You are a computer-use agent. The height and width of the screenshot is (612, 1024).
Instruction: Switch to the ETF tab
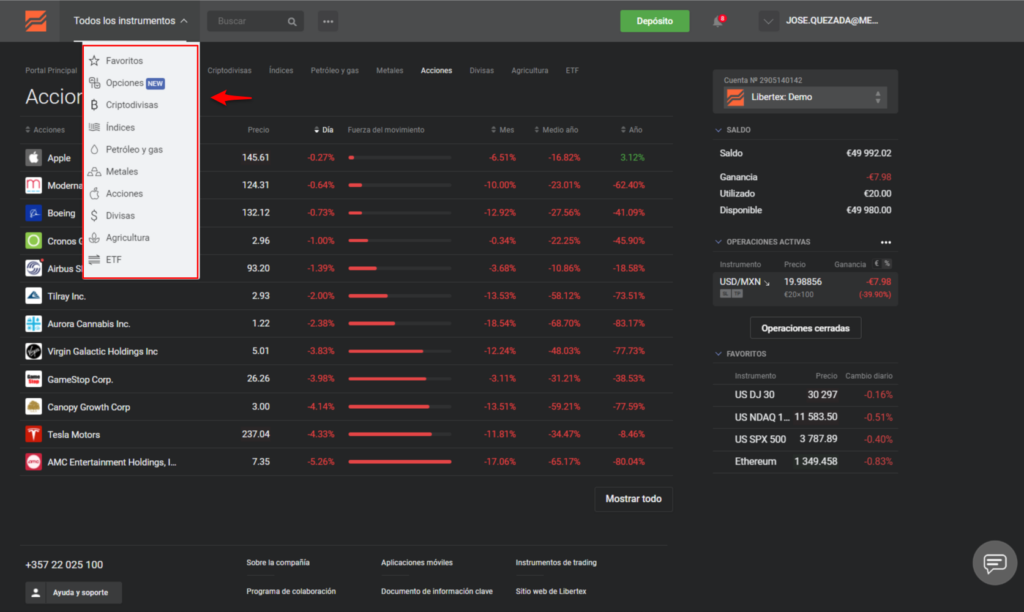572,71
